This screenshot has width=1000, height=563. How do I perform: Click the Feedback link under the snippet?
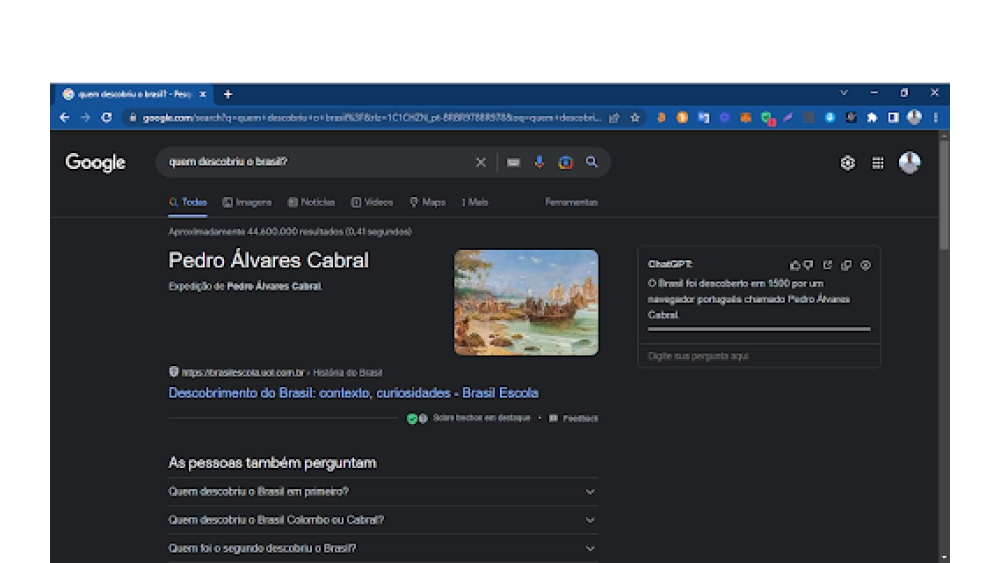574,418
